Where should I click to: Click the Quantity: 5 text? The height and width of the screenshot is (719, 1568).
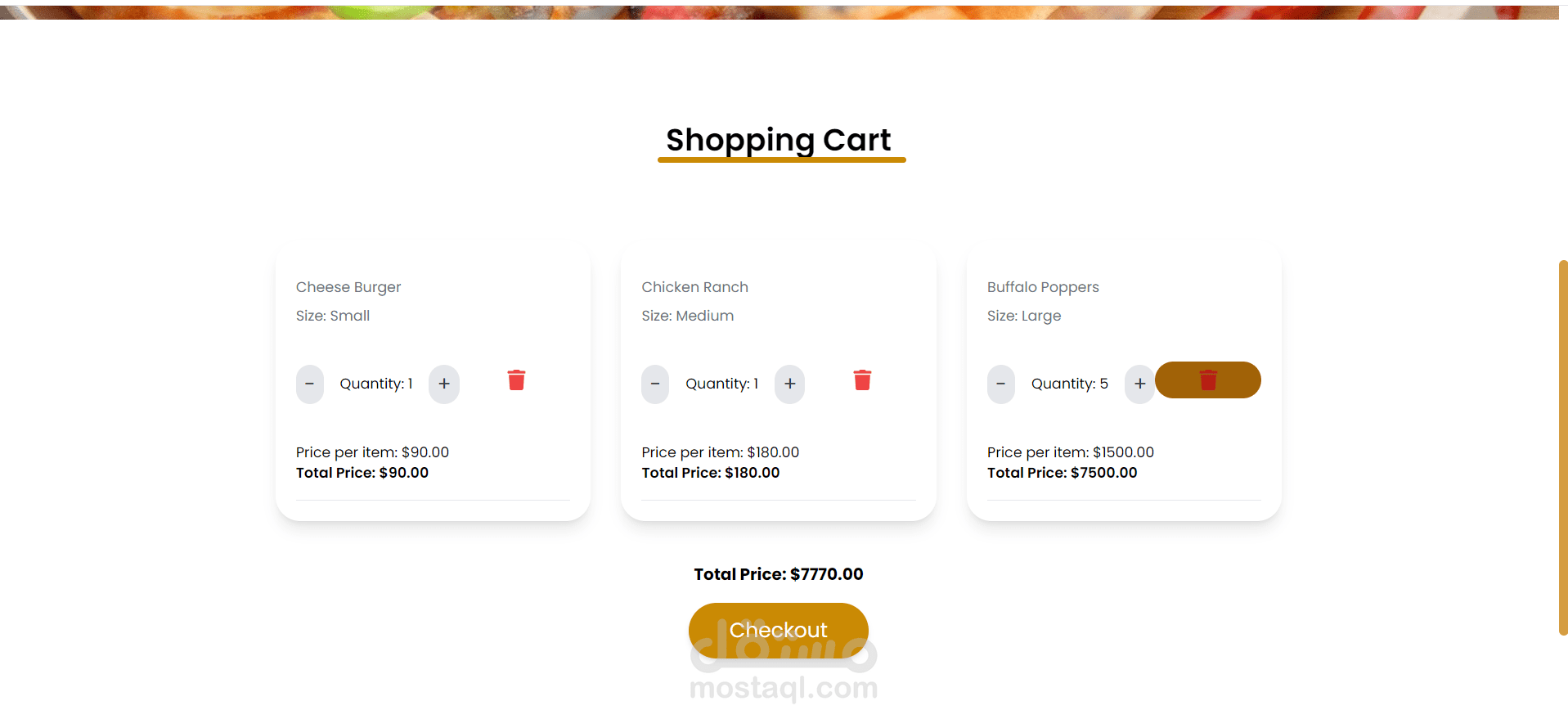[1069, 384]
